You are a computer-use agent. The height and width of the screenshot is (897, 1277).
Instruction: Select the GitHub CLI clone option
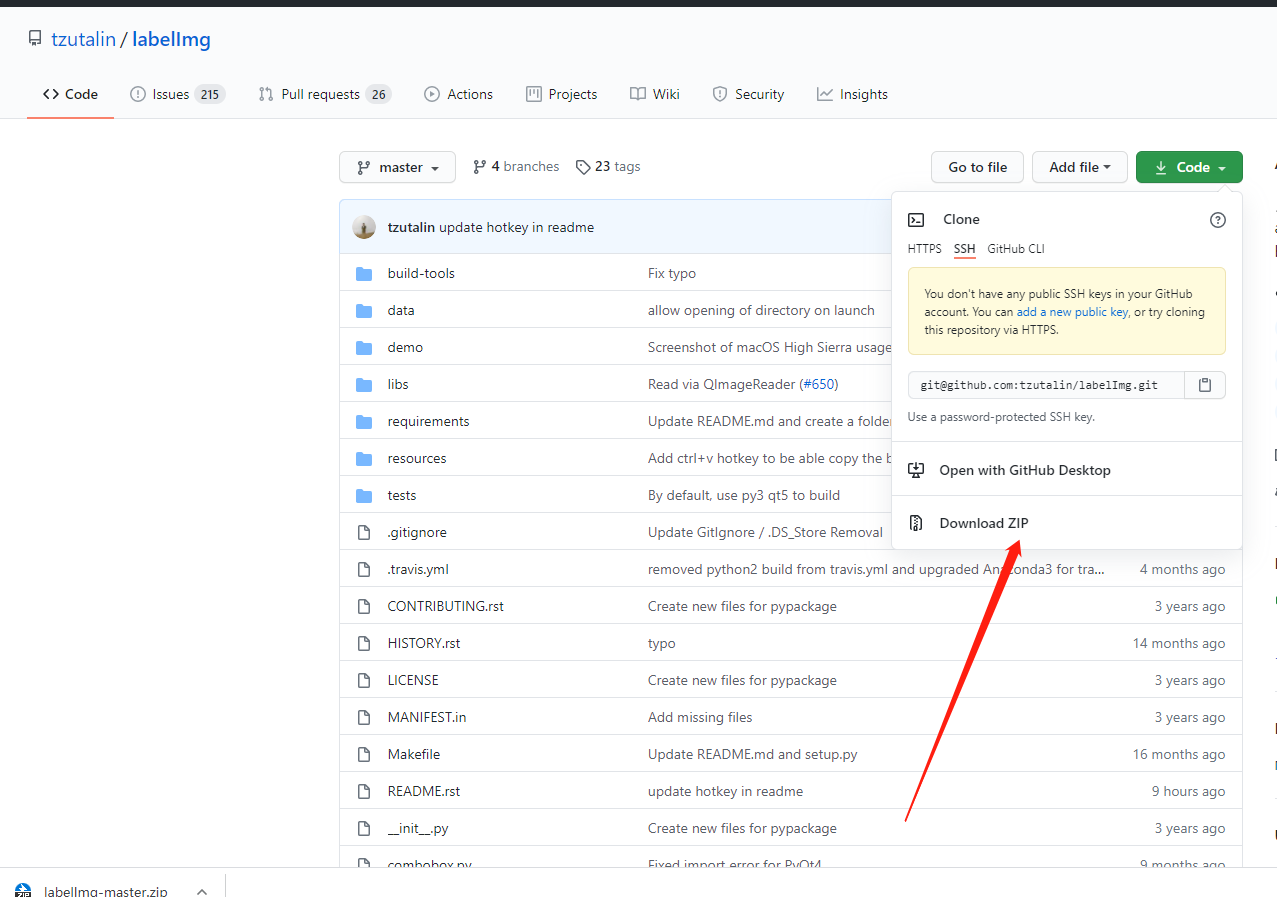(1015, 249)
